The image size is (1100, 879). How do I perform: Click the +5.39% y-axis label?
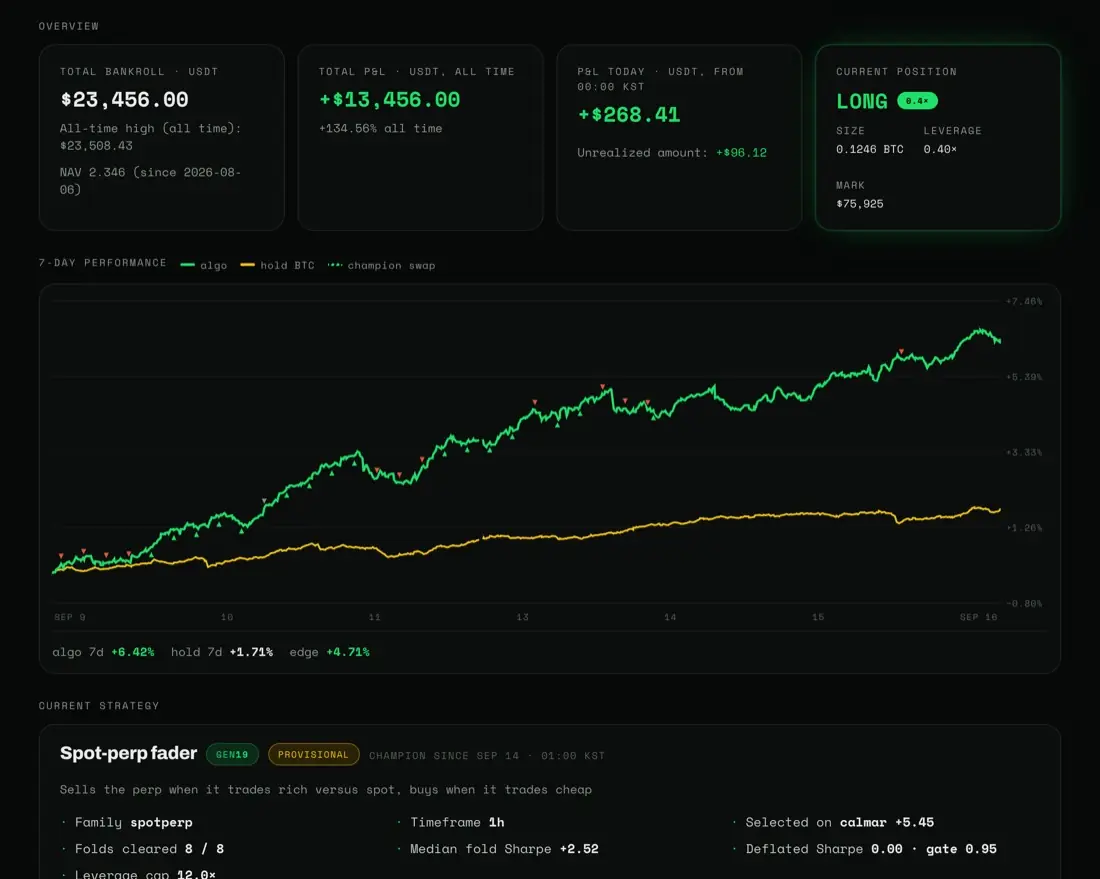click(1024, 377)
